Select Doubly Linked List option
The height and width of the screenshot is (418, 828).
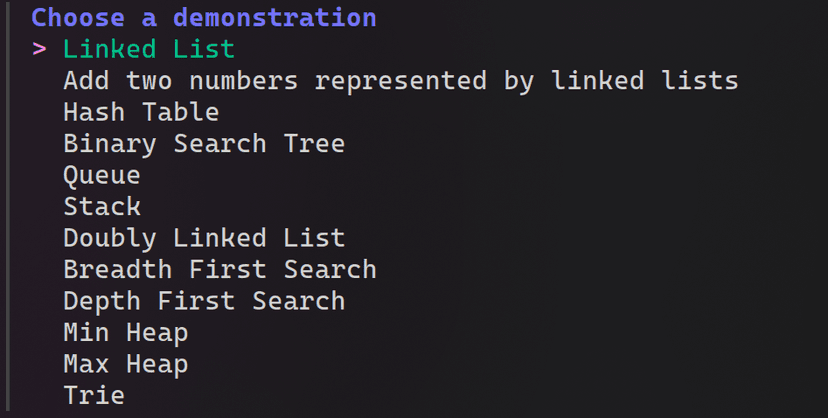coord(204,238)
